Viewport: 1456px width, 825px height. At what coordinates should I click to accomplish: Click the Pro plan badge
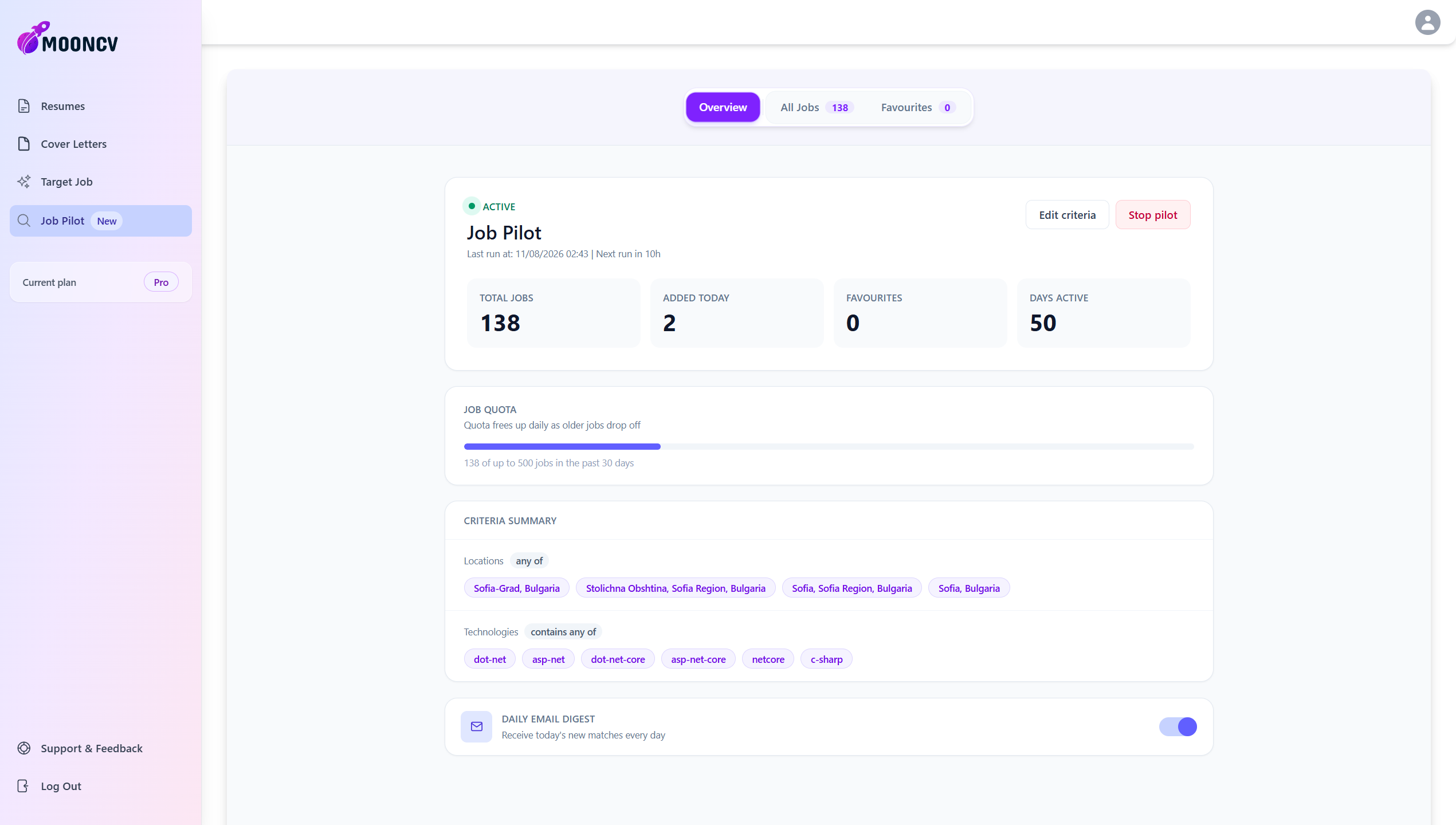pos(161,282)
